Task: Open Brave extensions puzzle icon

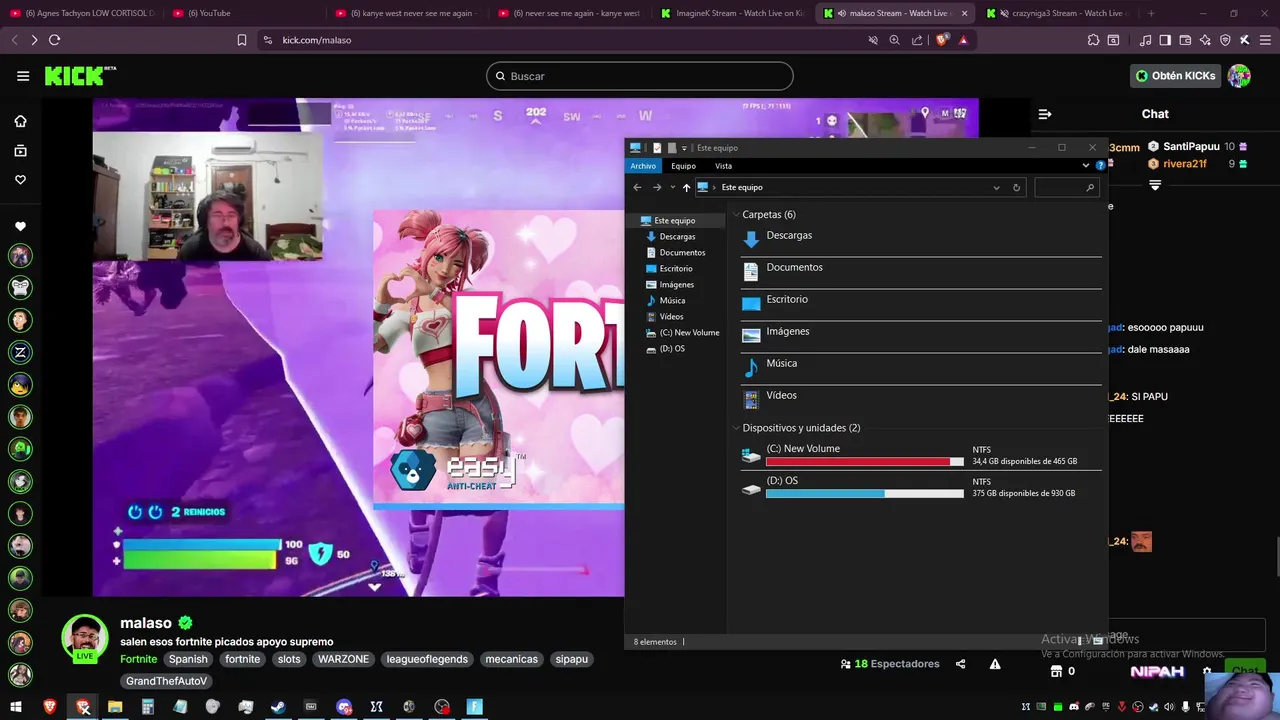Action: 1093,40
